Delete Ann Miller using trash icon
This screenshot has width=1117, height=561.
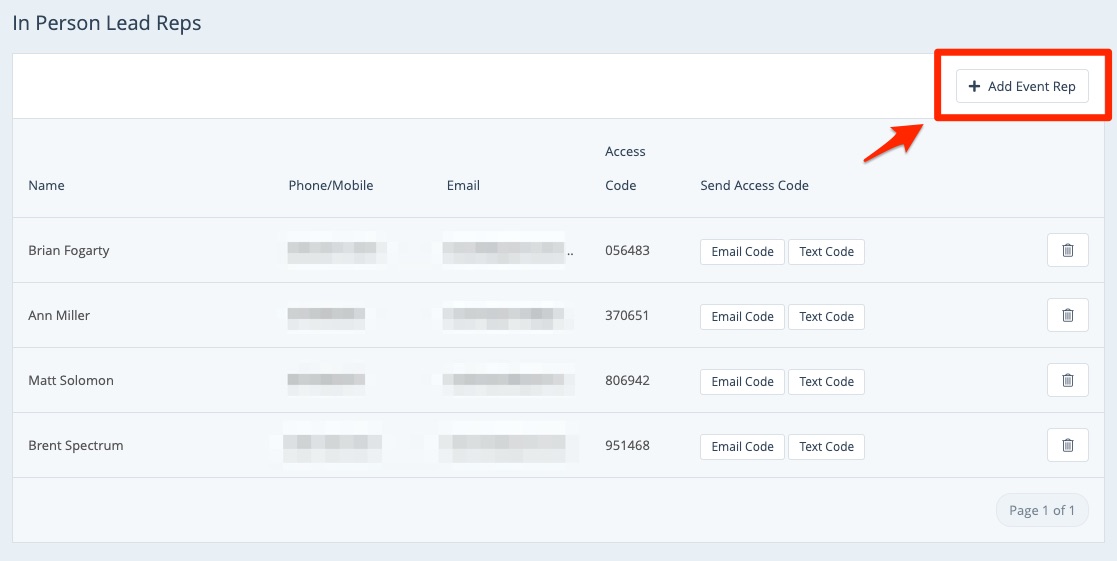coord(1067,316)
